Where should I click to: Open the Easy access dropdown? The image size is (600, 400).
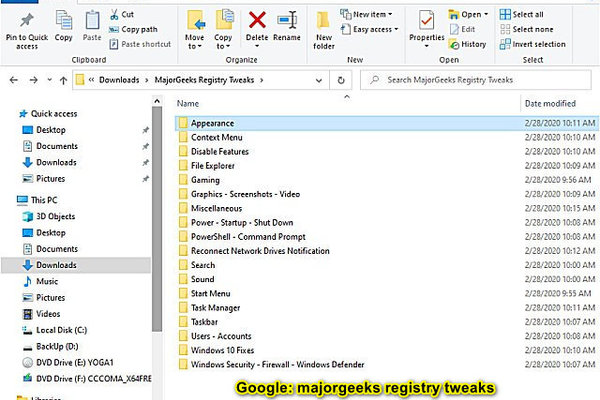[x=370, y=29]
